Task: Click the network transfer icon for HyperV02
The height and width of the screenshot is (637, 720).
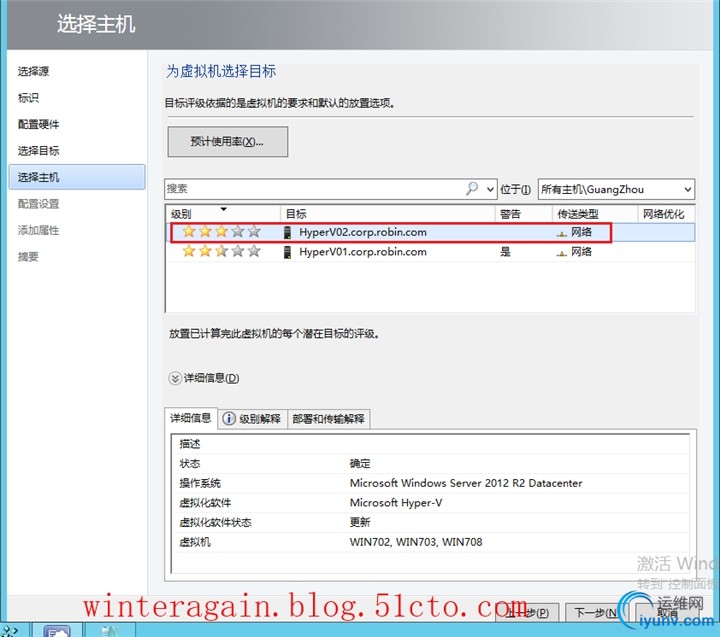Action: point(561,234)
